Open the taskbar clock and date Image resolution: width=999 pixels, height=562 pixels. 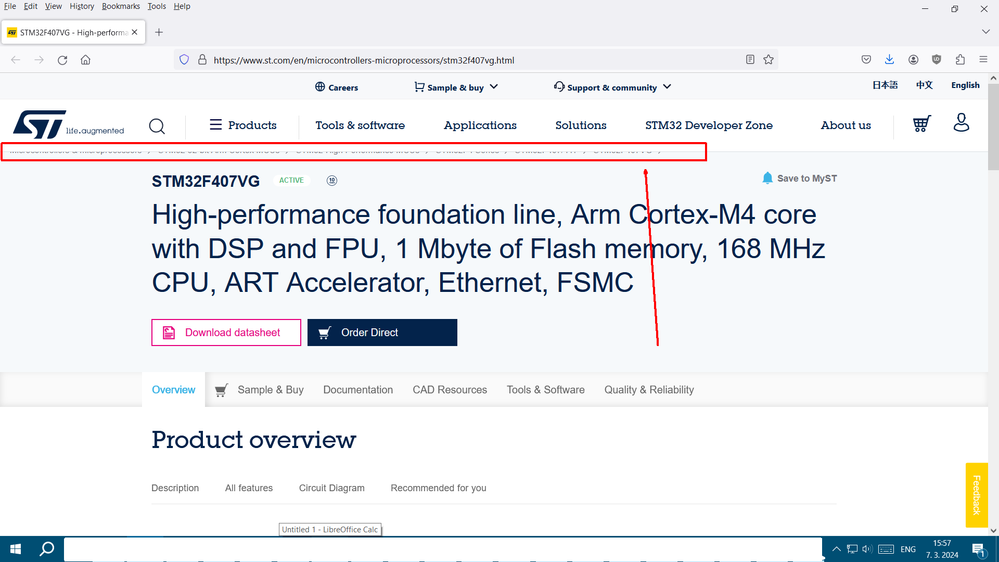tap(942, 549)
